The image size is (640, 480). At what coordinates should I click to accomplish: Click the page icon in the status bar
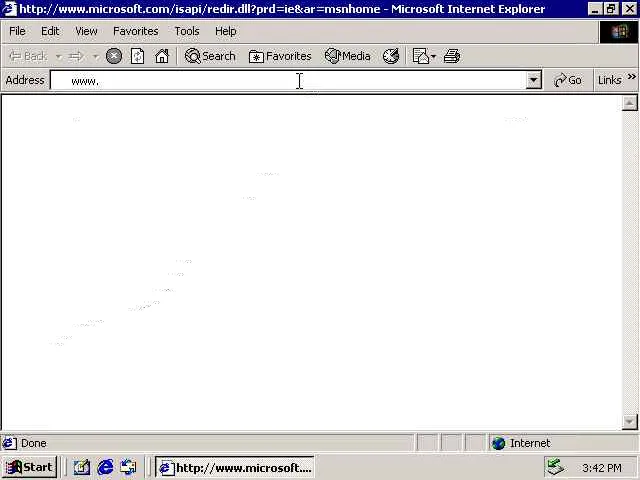point(10,443)
